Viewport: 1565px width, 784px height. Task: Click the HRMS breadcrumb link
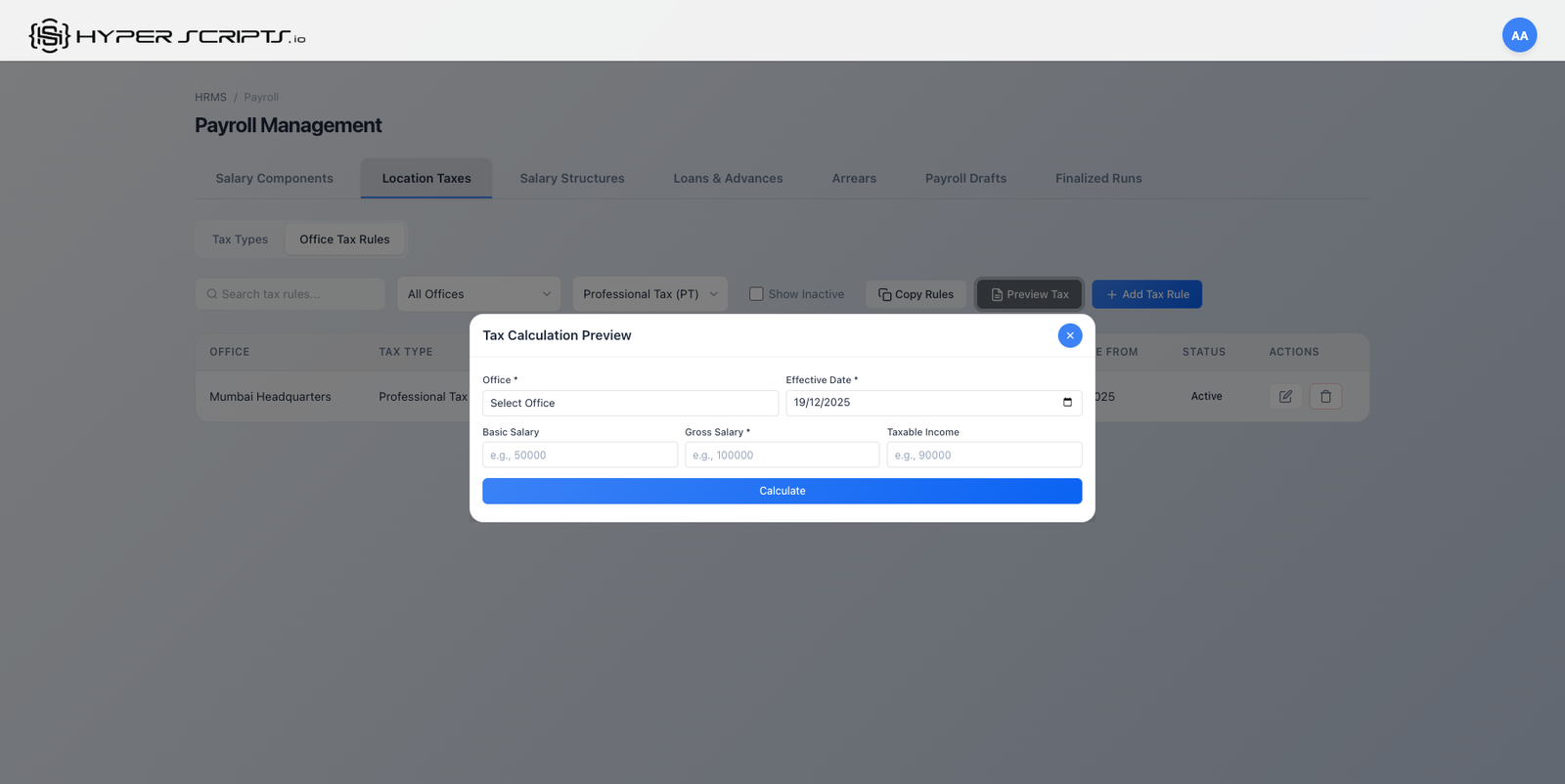pyautogui.click(x=210, y=98)
